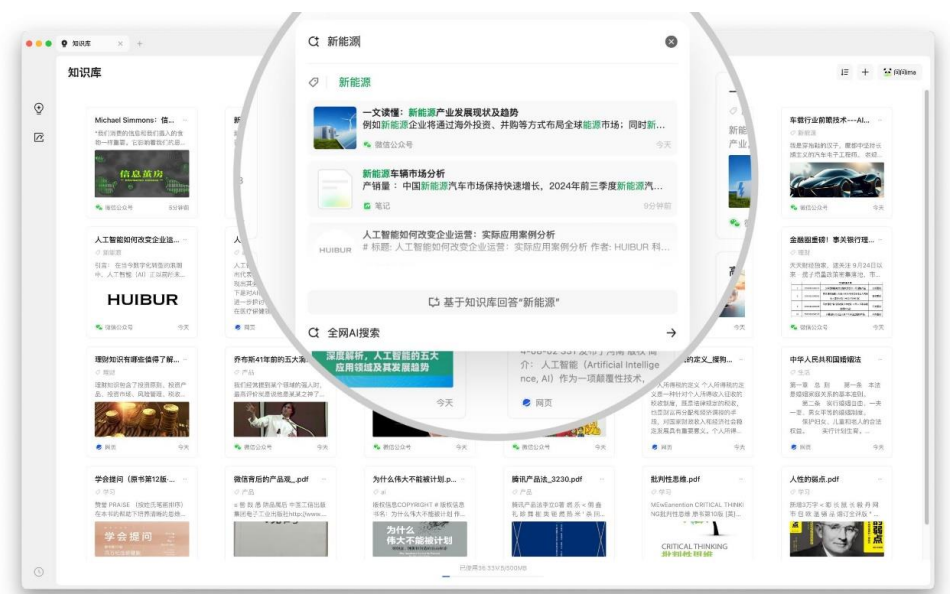Image resolution: width=950 pixels, height=594 pixels.
Task: Open result 一文读懂：新能源产业发展现状及趋势
Action: pos(492,128)
